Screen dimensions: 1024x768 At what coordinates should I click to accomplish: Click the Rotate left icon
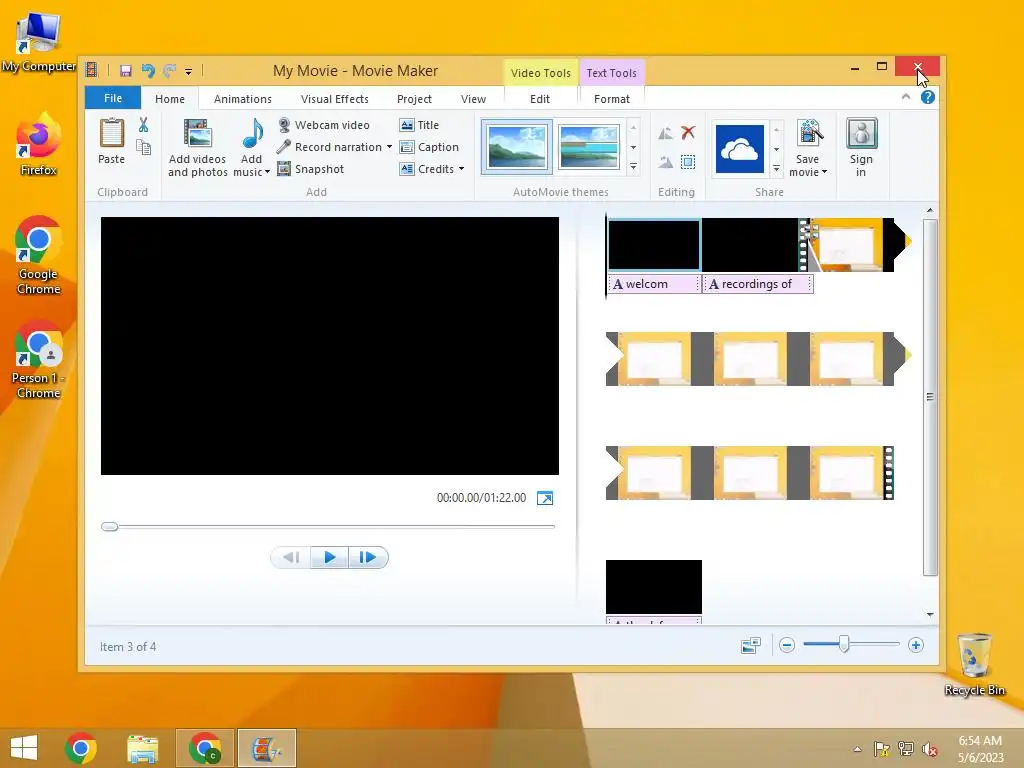665,134
